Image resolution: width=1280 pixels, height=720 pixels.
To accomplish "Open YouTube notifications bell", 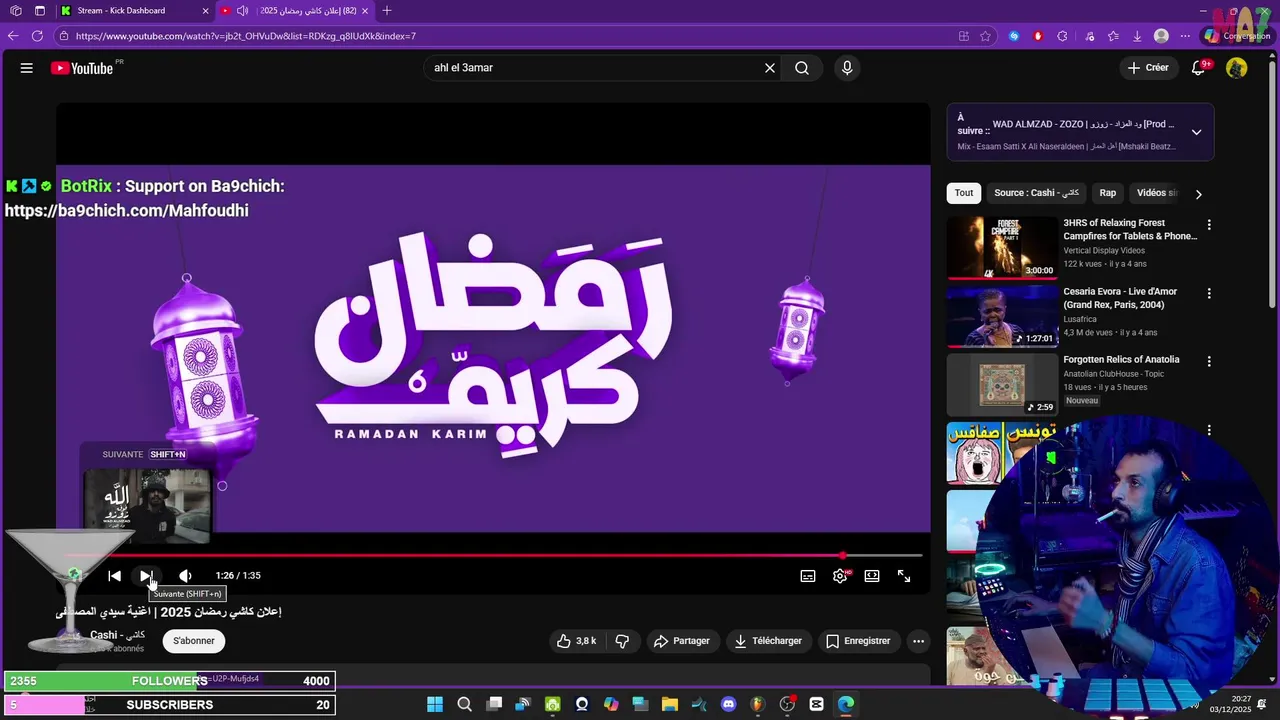I will (1198, 68).
